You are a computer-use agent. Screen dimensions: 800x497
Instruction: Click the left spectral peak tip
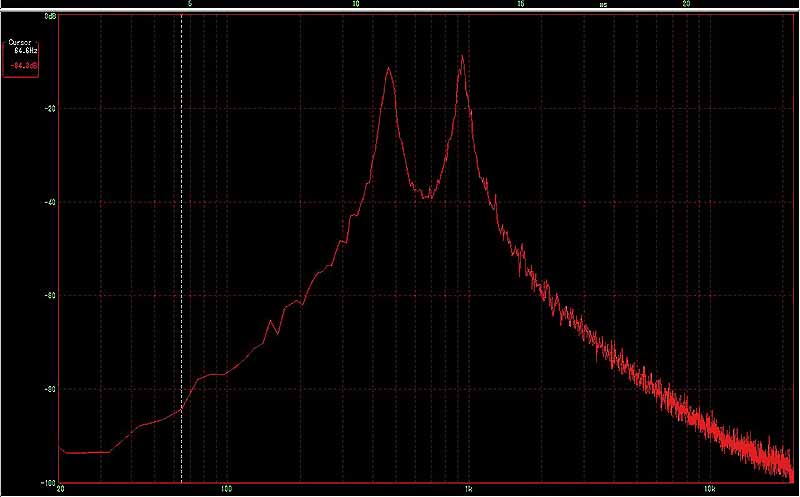coord(388,68)
